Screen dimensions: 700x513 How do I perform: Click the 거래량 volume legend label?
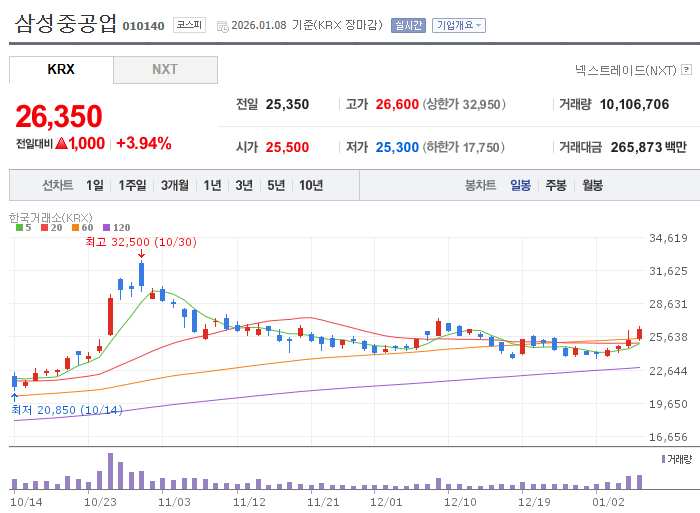677,459
